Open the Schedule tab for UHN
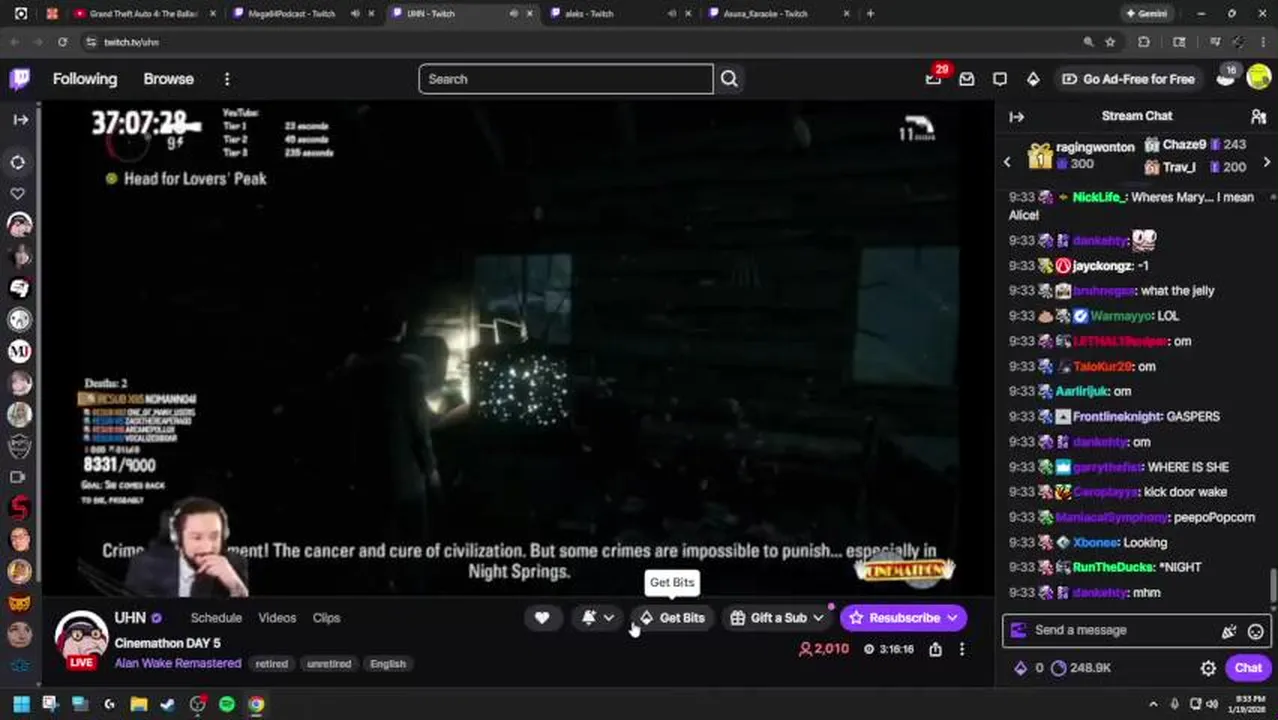Image resolution: width=1278 pixels, height=720 pixels. 216,618
